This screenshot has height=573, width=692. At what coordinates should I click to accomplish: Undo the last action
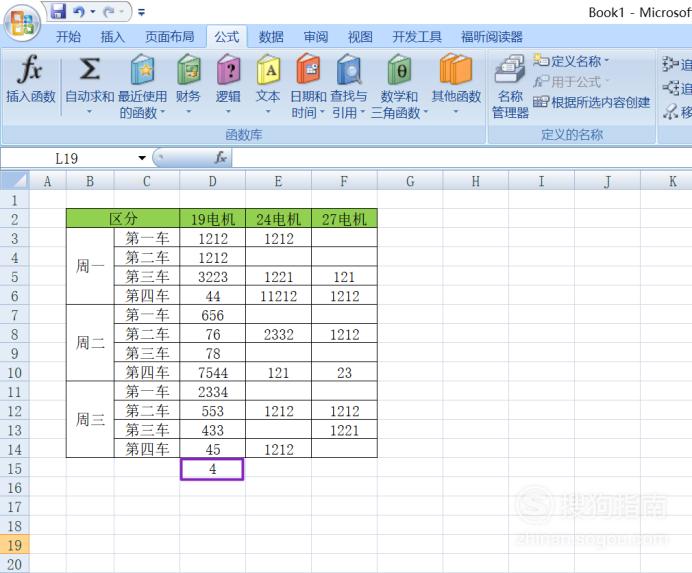pos(79,11)
